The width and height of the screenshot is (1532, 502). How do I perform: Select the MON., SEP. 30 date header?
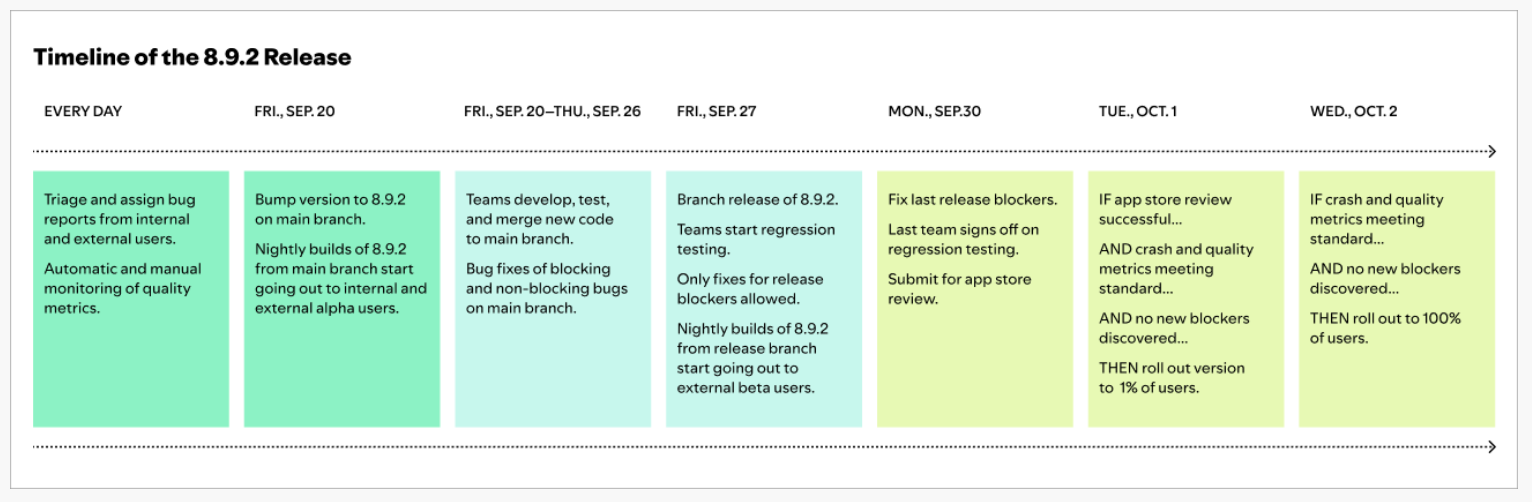934,111
